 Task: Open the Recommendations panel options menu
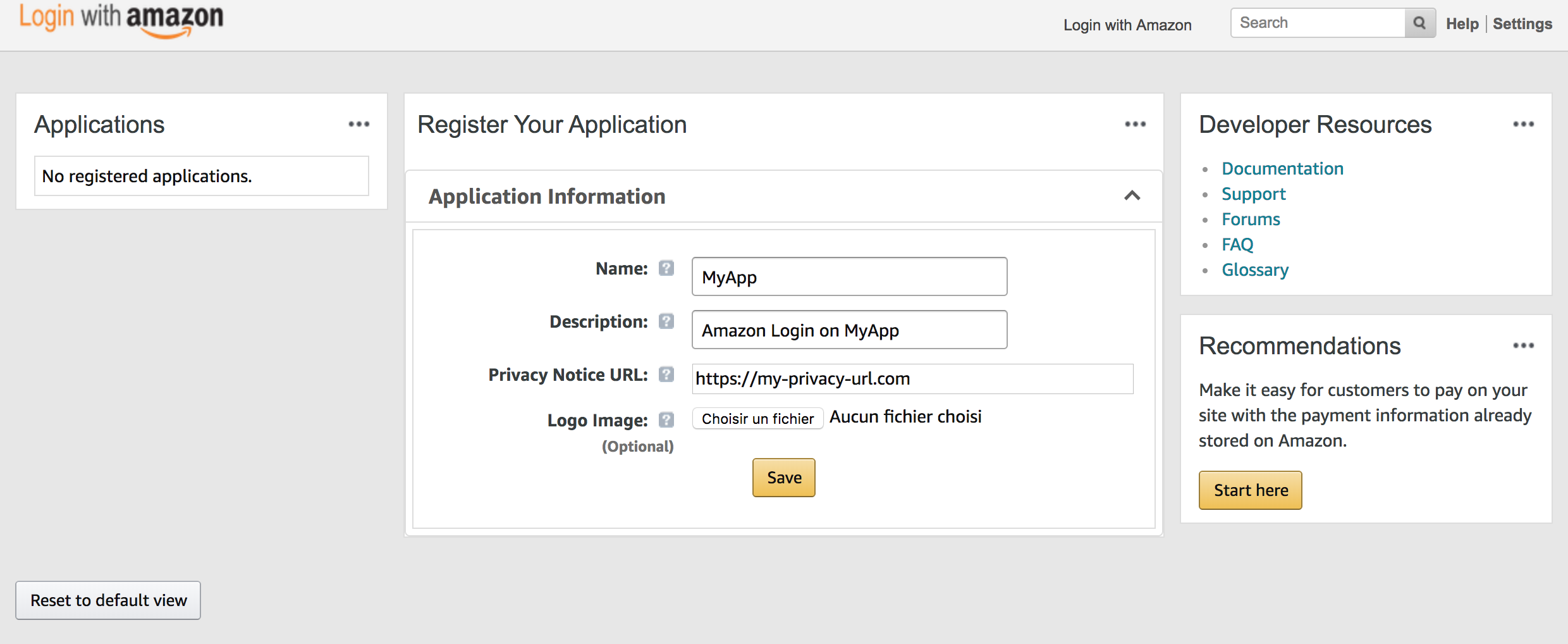[1524, 345]
